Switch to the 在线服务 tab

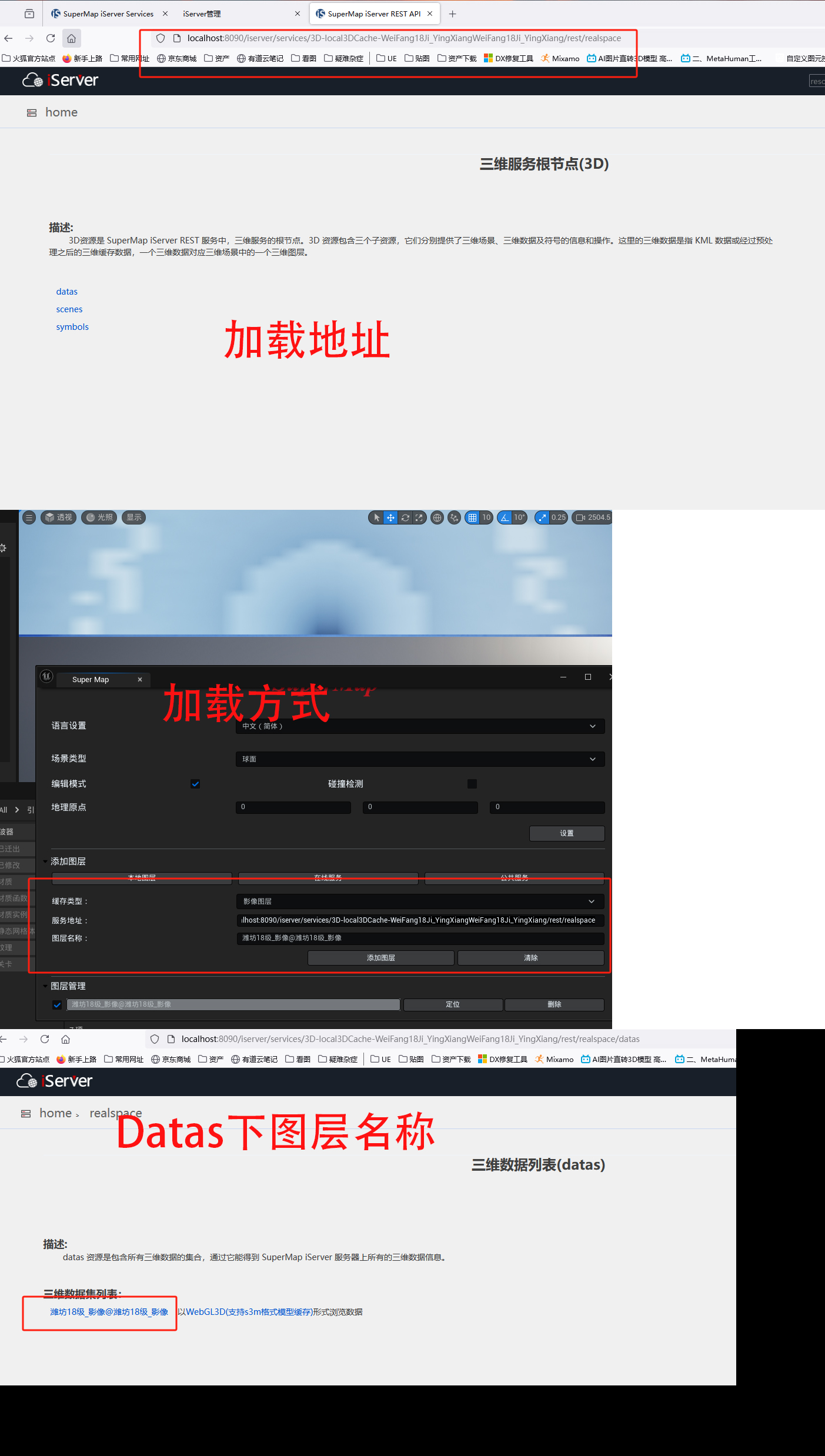(x=328, y=878)
